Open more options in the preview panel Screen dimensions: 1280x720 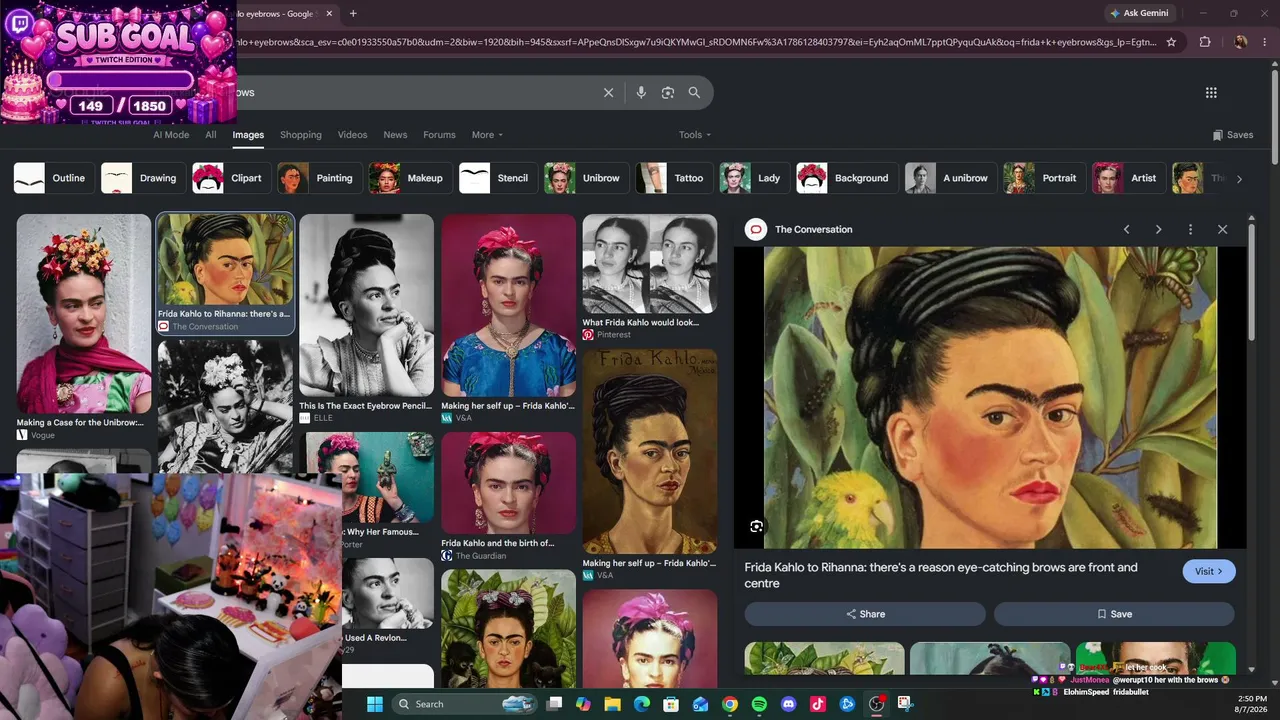[x=1190, y=229]
